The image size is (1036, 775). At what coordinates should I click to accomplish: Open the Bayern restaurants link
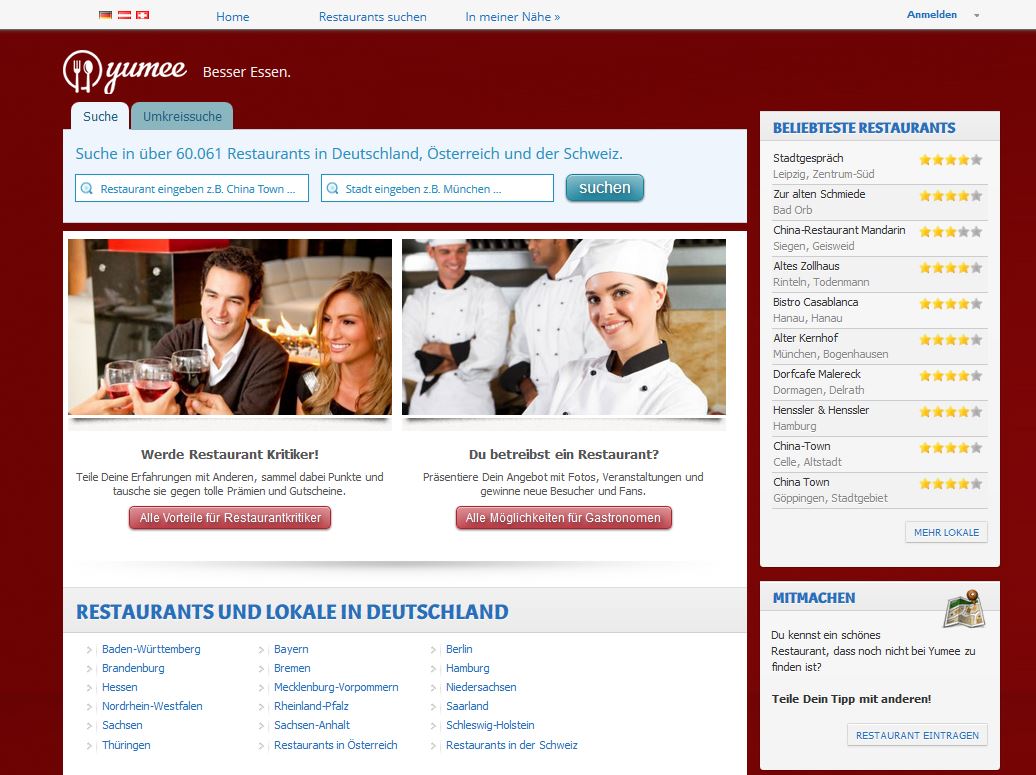click(x=291, y=649)
